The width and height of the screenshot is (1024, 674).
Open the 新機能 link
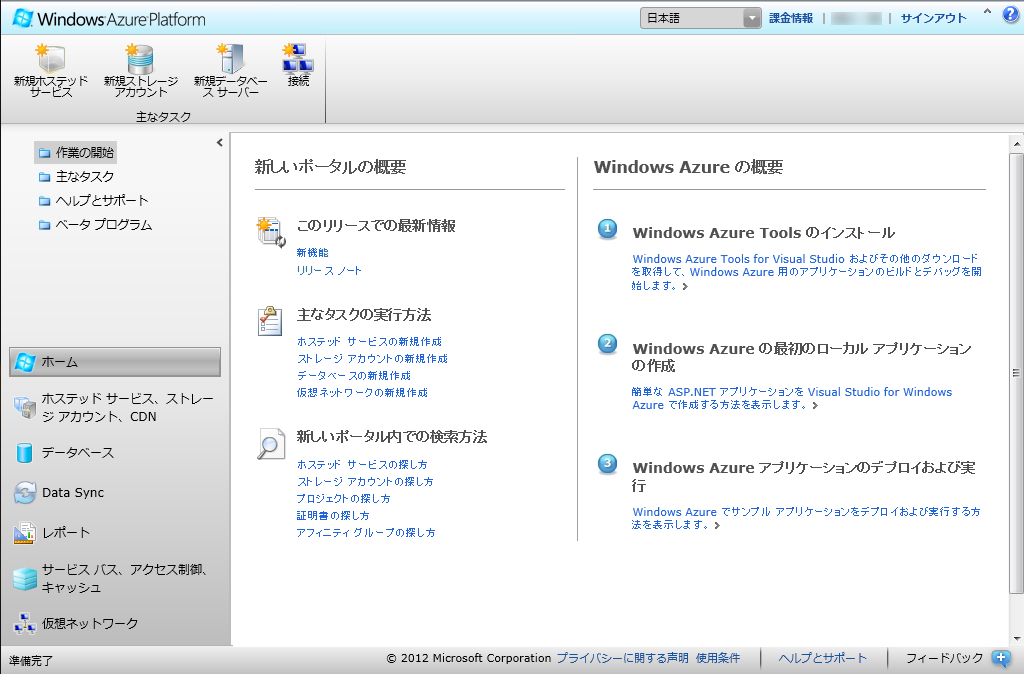312,253
